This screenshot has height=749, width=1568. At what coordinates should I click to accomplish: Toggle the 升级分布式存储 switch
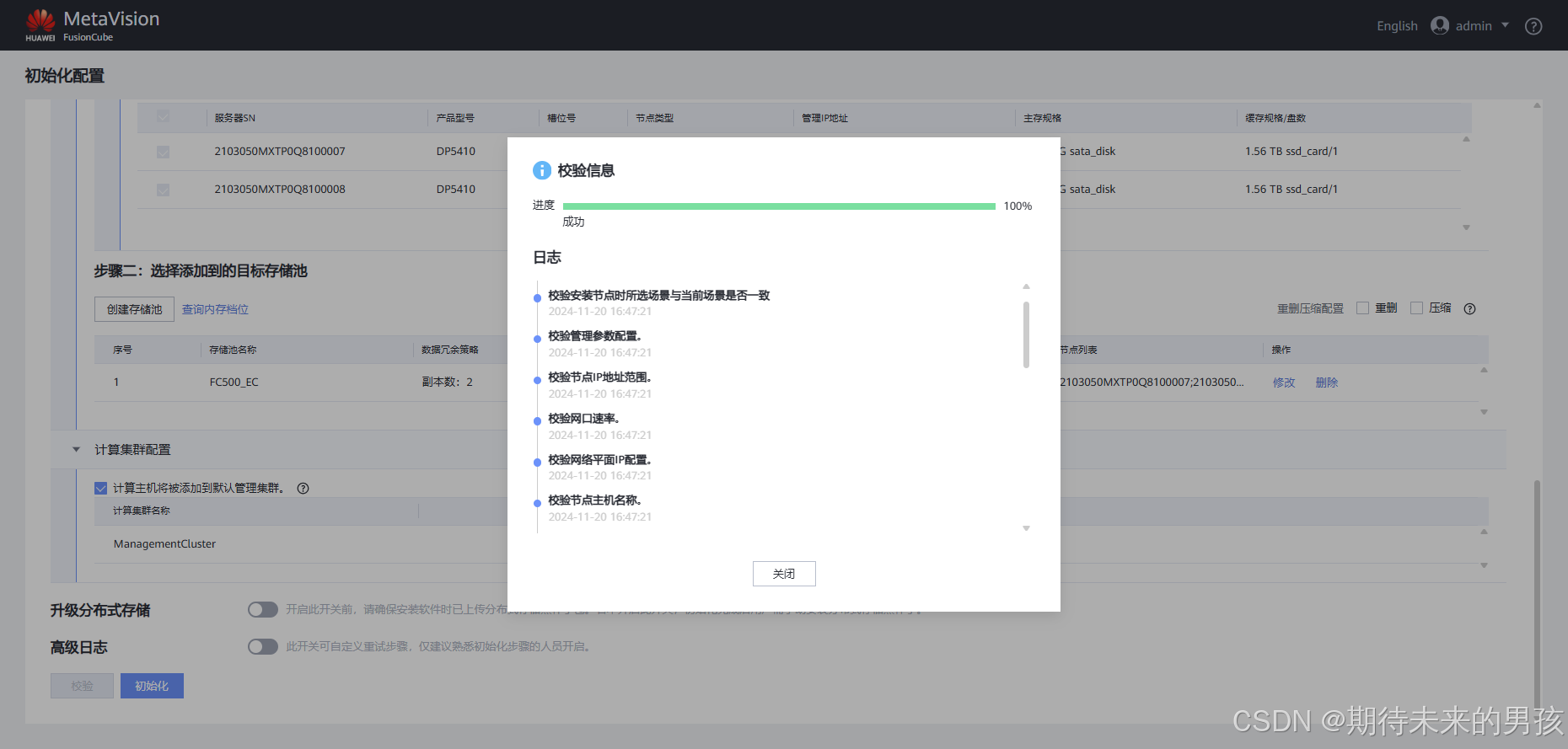263,609
